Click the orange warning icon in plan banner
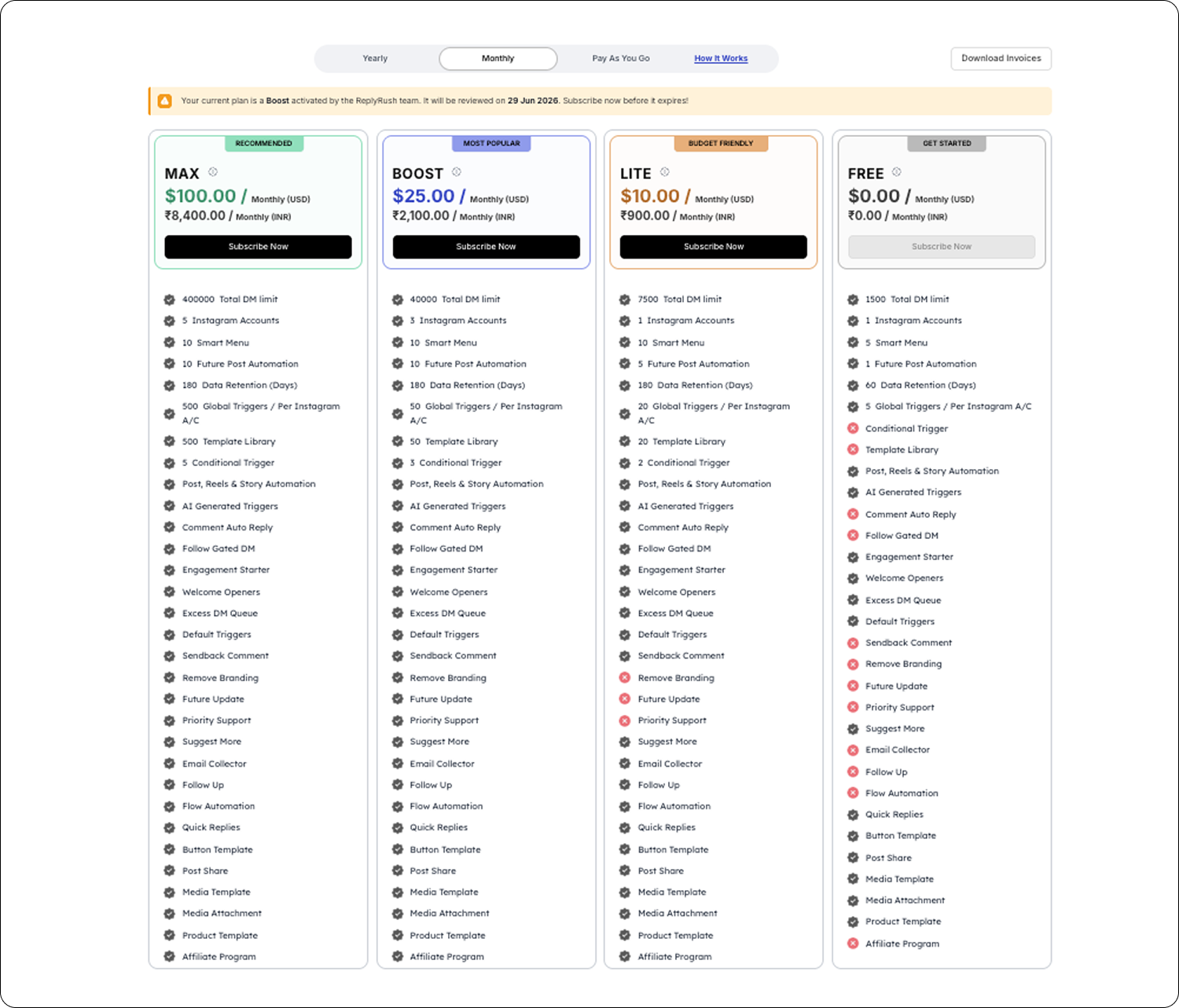1179x1008 pixels. pyautogui.click(x=165, y=101)
